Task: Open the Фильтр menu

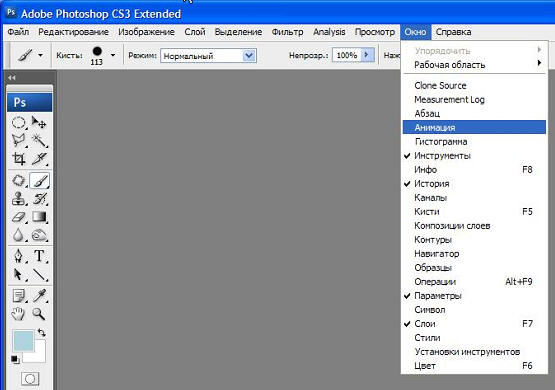Action: (x=287, y=32)
